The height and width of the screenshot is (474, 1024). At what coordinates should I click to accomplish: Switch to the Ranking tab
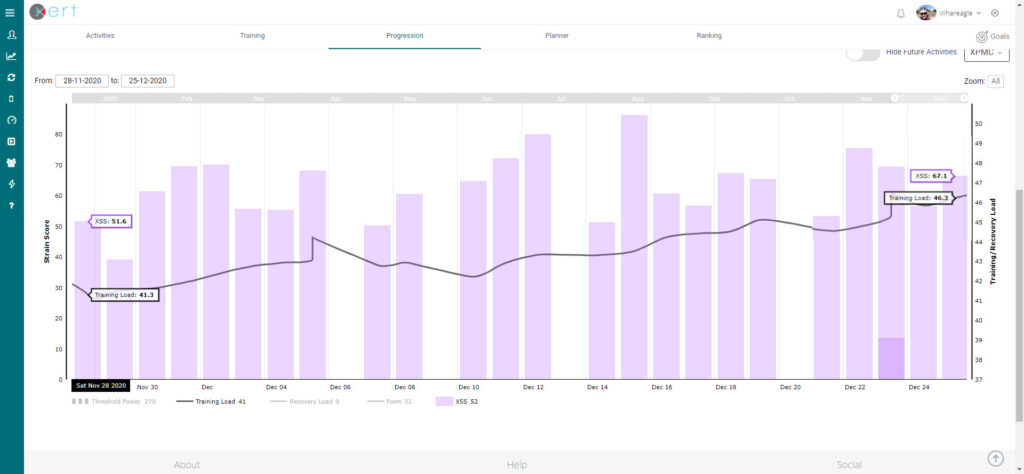pos(709,36)
